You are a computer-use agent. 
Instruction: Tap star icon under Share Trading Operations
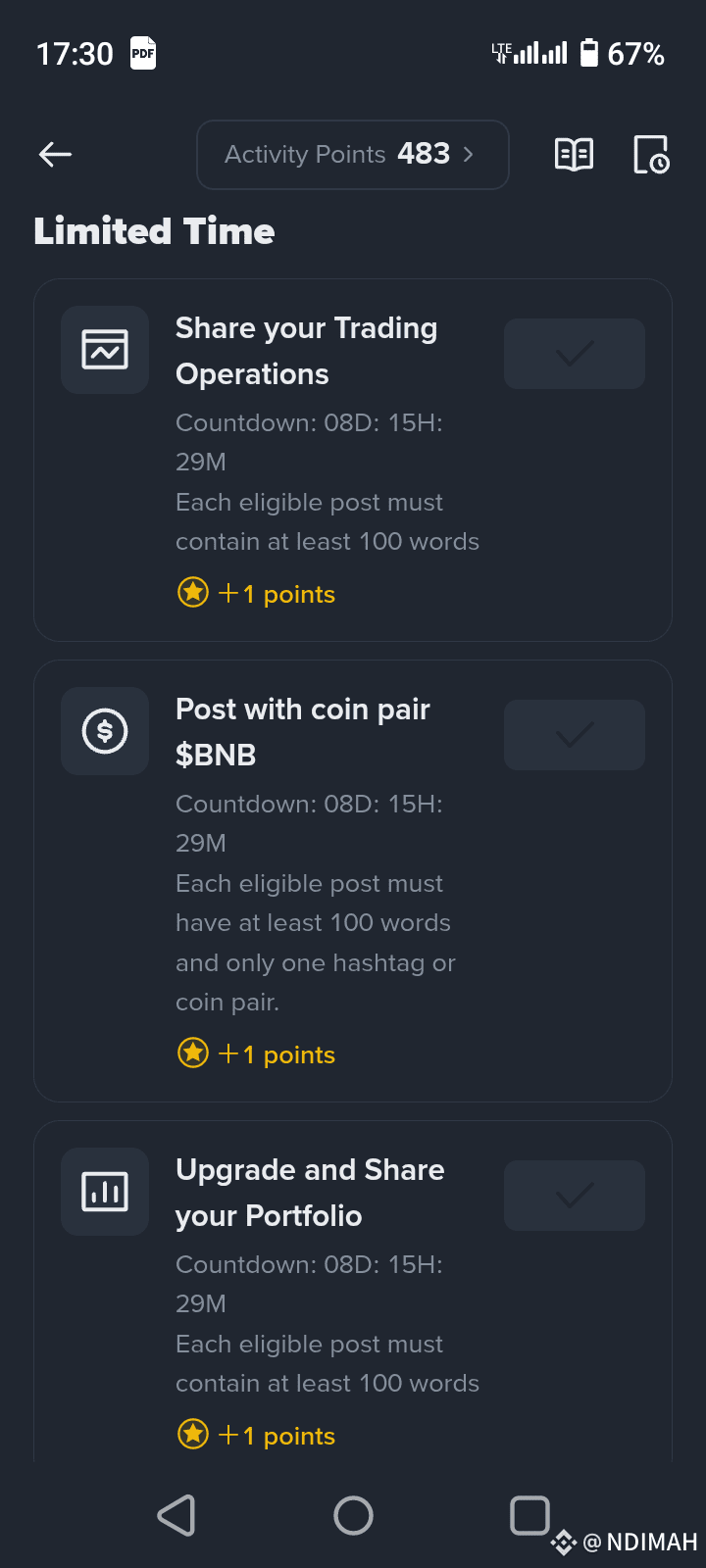(x=193, y=593)
